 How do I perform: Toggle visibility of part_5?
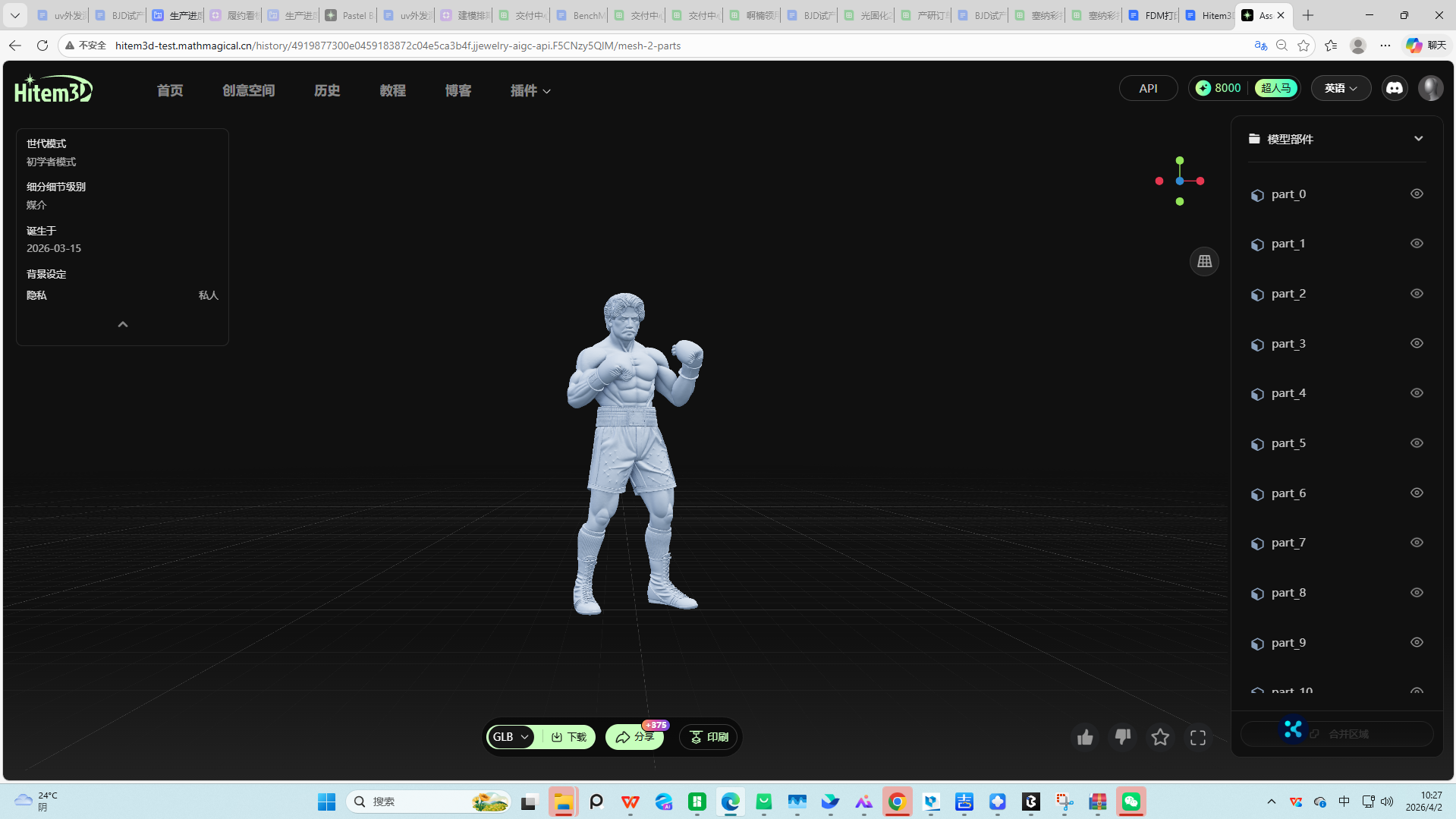(1417, 443)
